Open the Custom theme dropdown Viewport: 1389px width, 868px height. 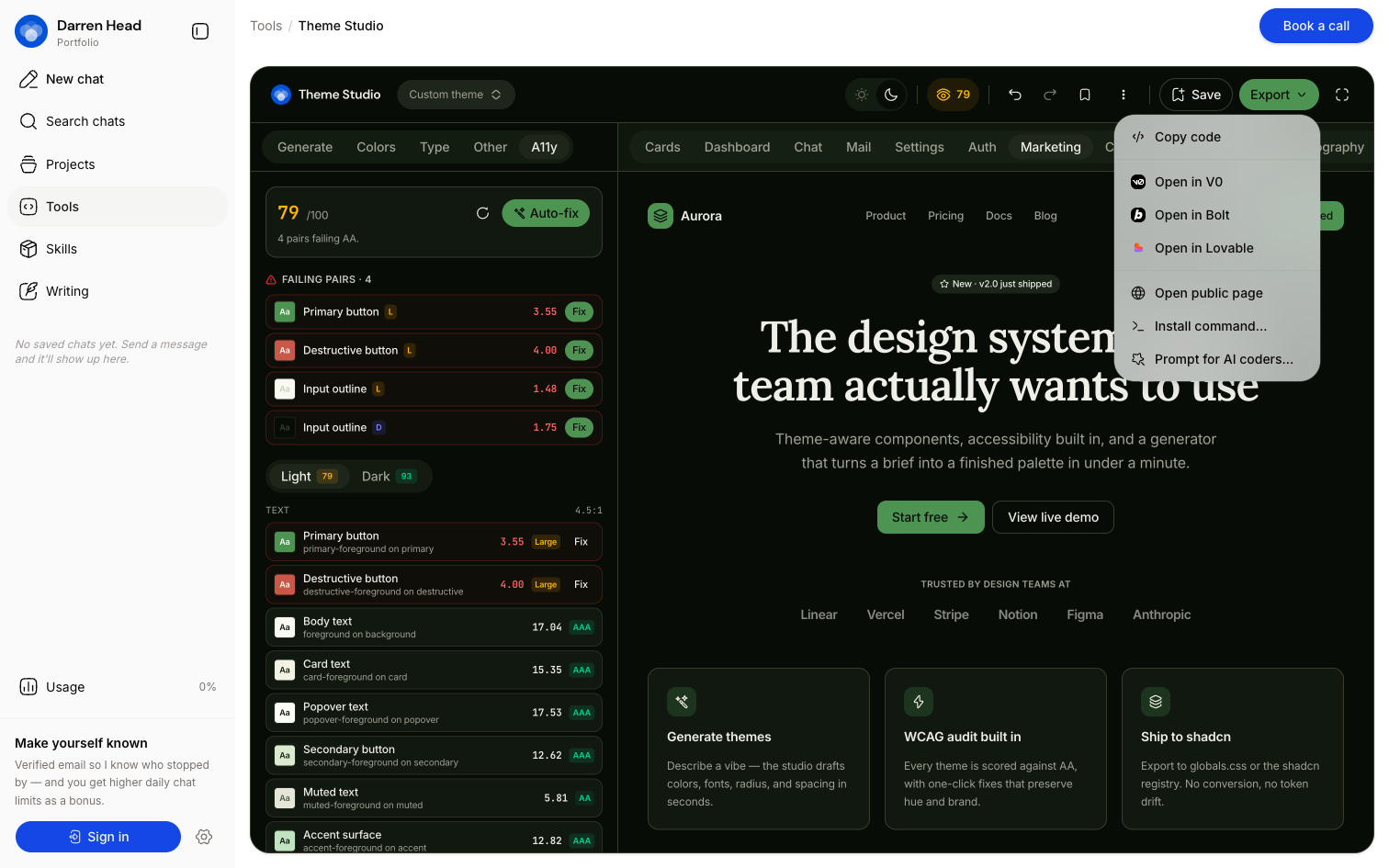(456, 95)
